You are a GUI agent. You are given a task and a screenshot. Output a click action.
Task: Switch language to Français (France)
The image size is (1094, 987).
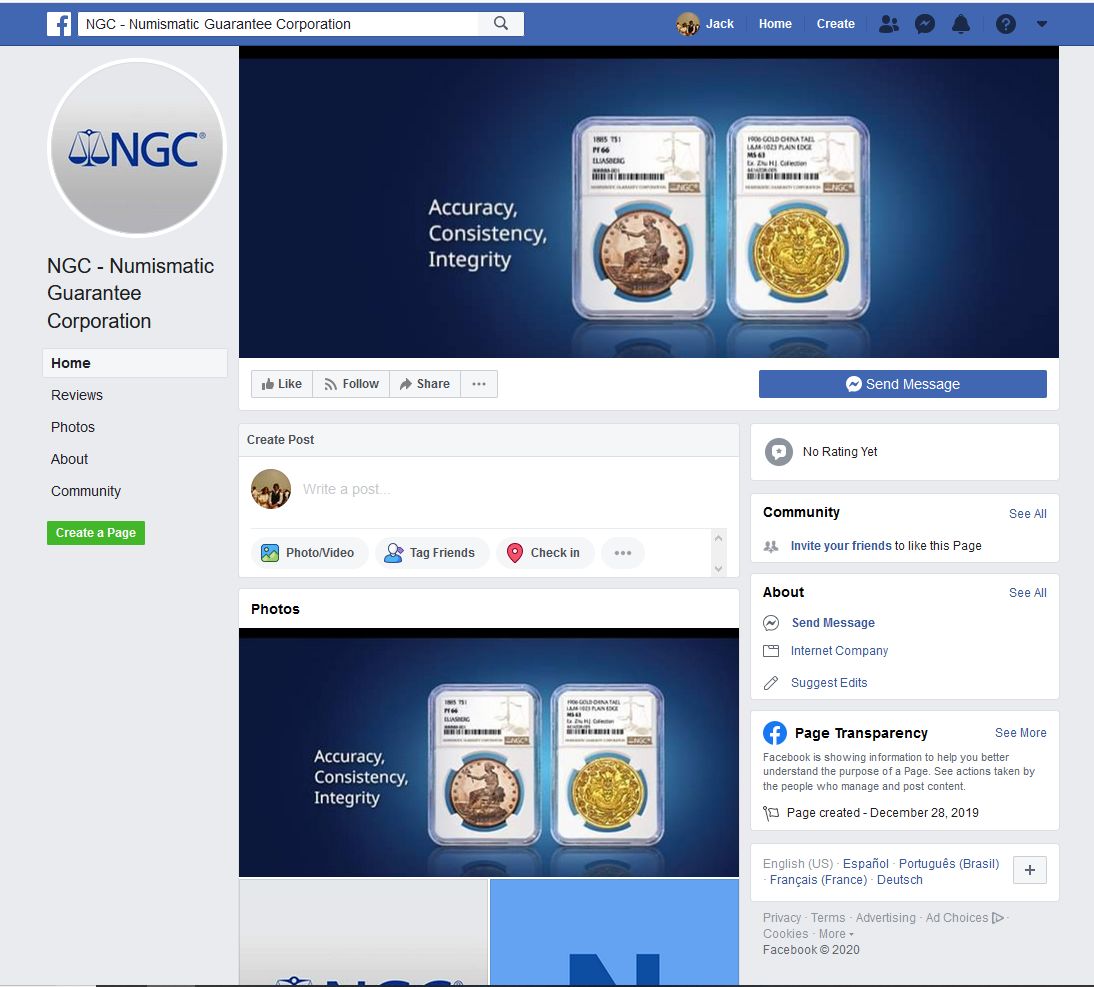818,880
